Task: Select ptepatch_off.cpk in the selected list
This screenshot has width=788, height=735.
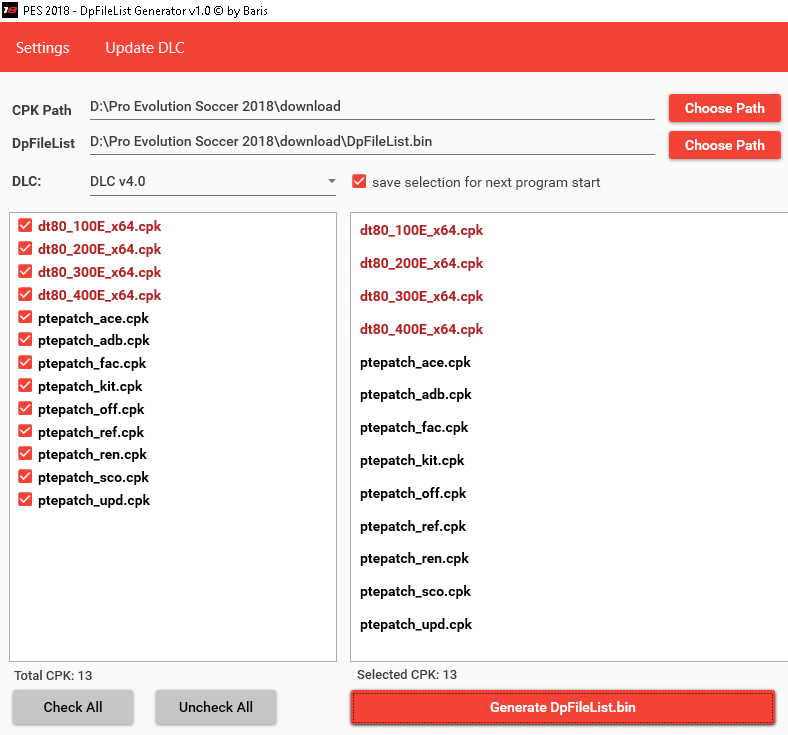Action: click(x=413, y=493)
